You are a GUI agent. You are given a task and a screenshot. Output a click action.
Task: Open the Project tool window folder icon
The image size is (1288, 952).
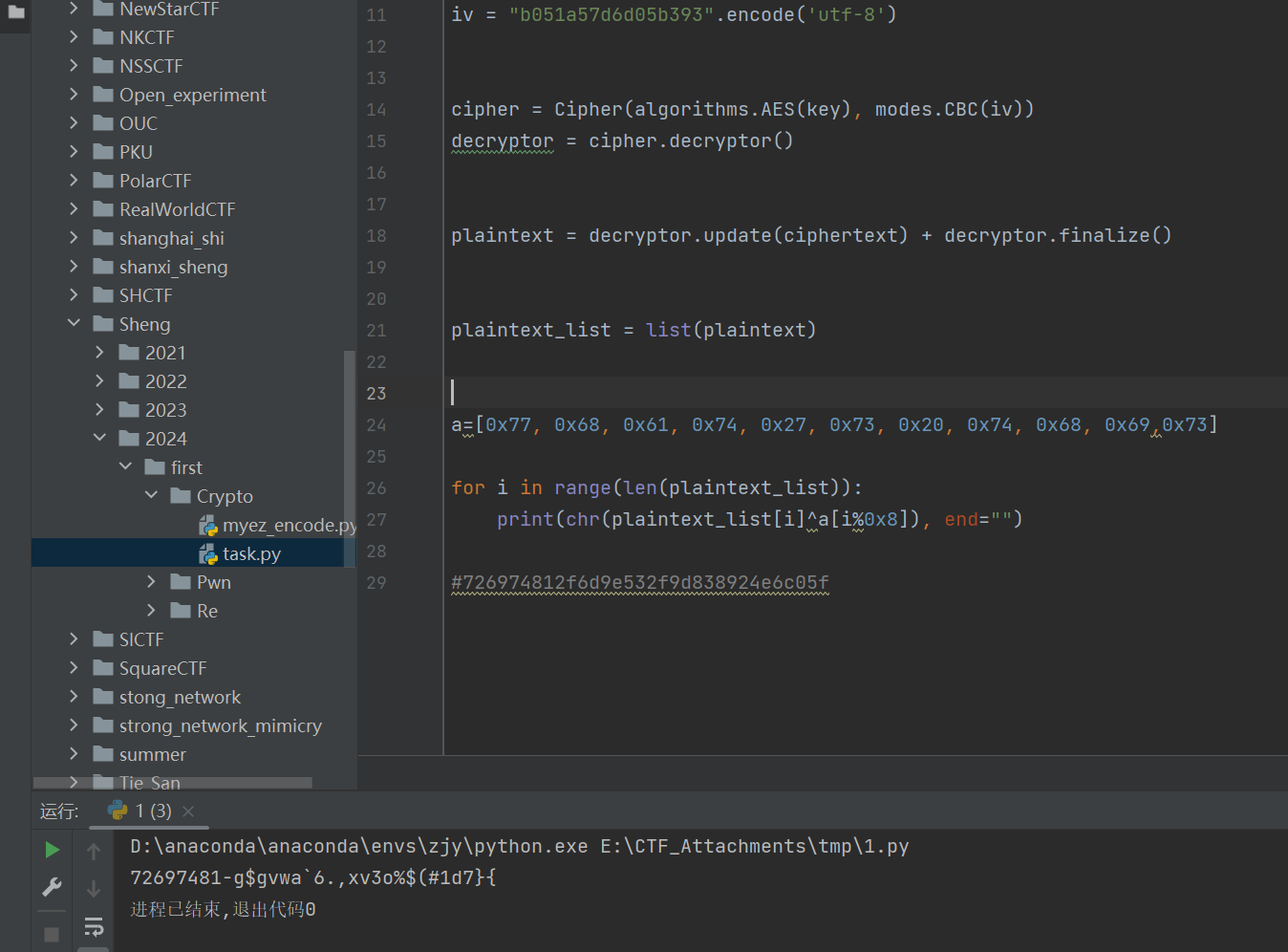pos(16,11)
